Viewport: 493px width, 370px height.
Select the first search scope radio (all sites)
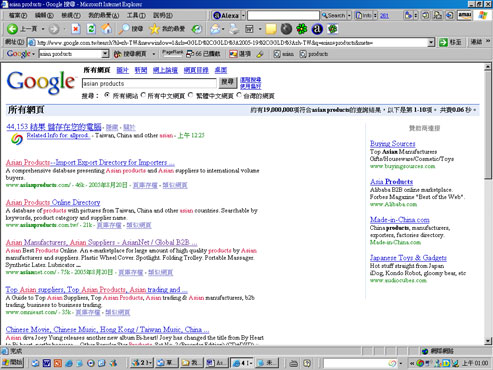[x=107, y=95]
